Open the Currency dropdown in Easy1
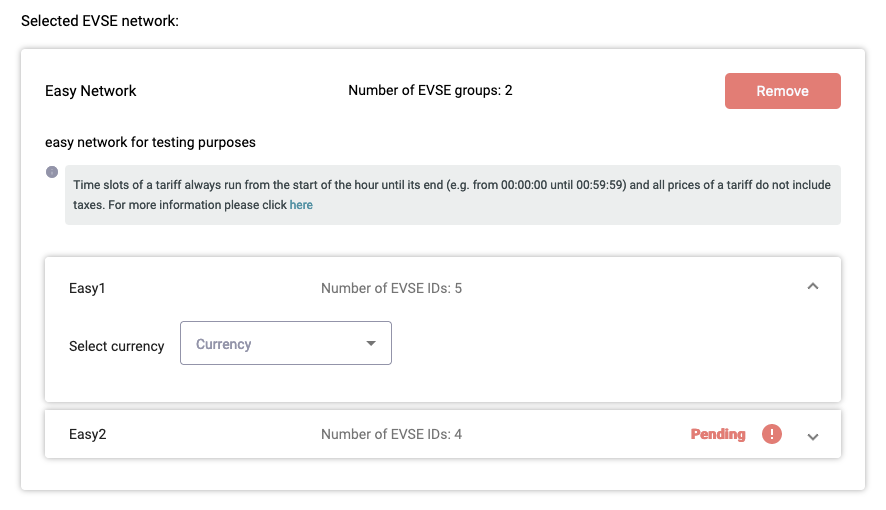This screenshot has width=886, height=510. pos(286,343)
